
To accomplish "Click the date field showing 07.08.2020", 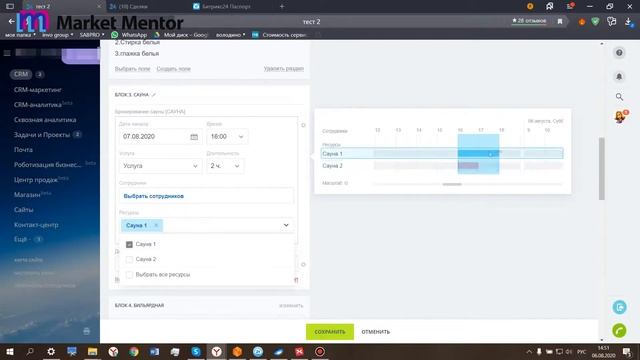I will tap(160, 137).
